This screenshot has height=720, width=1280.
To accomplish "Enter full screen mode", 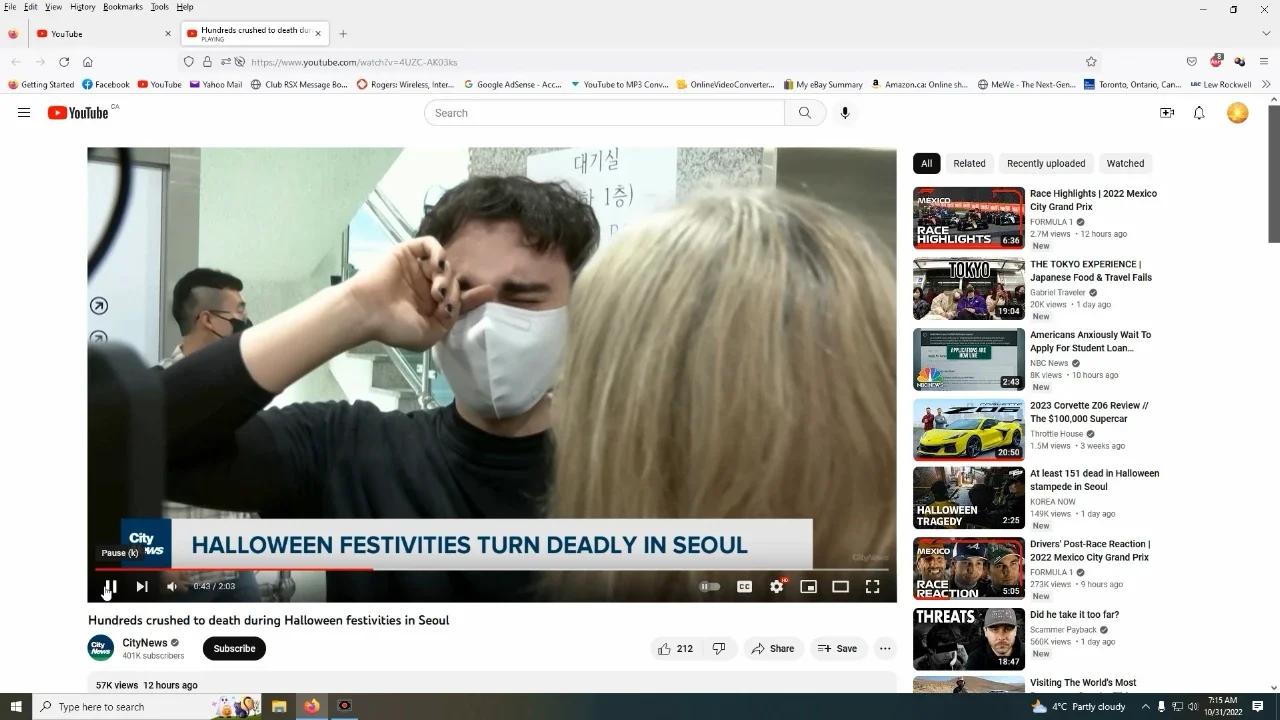I will click(872, 587).
